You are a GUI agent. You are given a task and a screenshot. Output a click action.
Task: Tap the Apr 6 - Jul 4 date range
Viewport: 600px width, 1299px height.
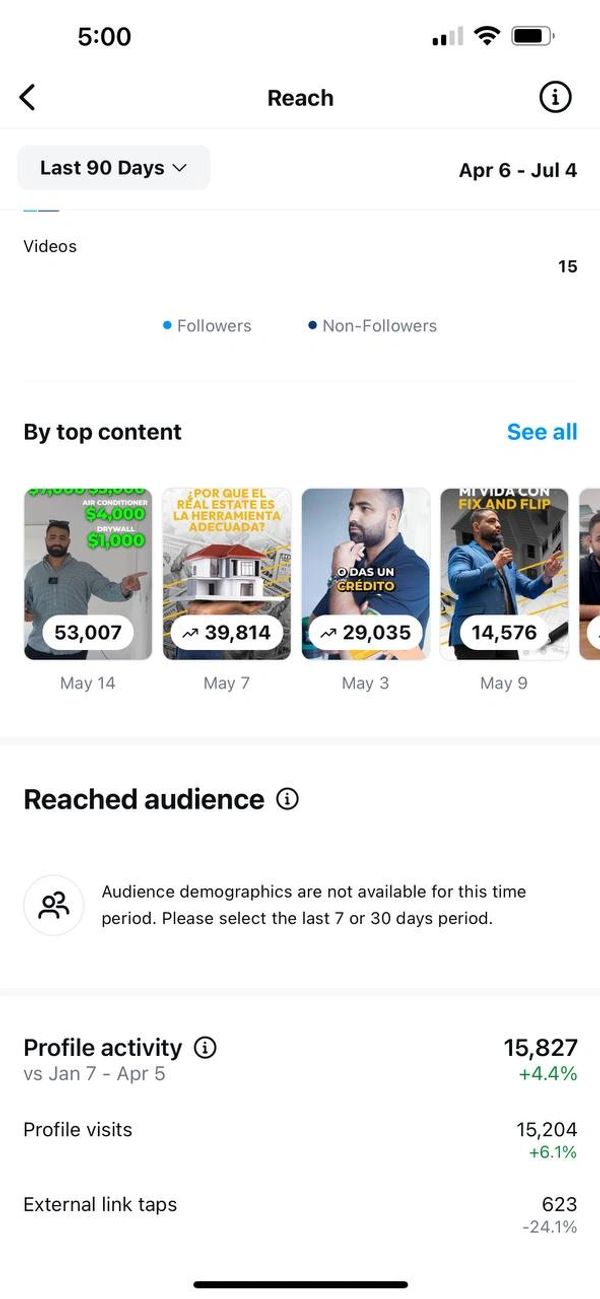517,170
